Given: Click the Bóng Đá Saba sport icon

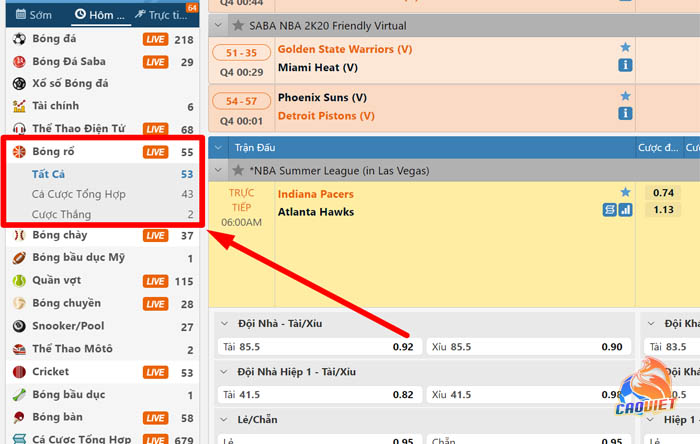Looking at the screenshot, I should pos(19,62).
